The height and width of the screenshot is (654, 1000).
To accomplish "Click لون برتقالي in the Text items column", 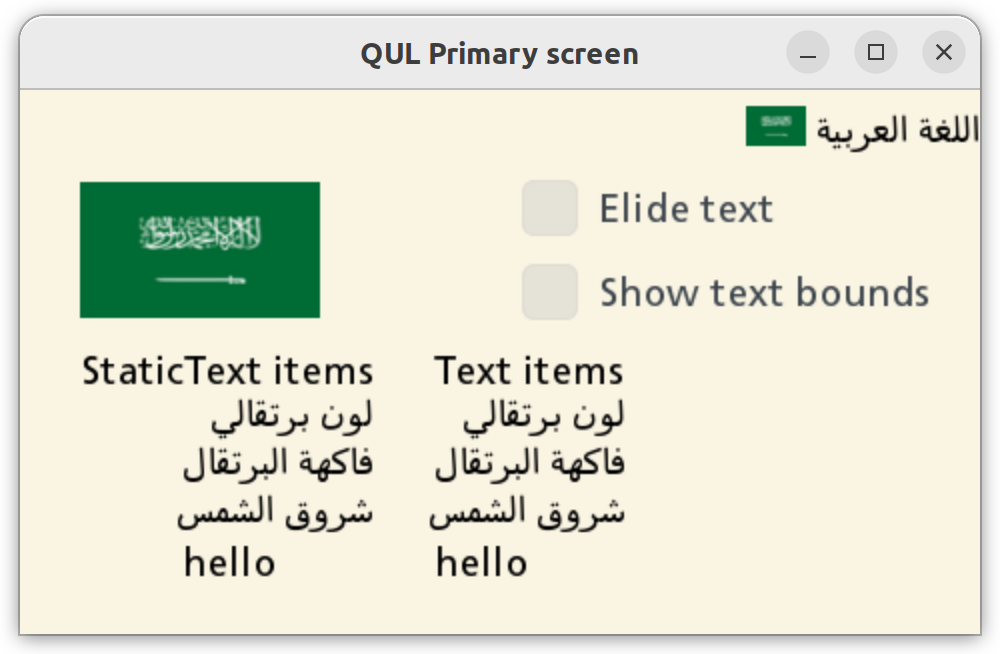I will point(544,416).
